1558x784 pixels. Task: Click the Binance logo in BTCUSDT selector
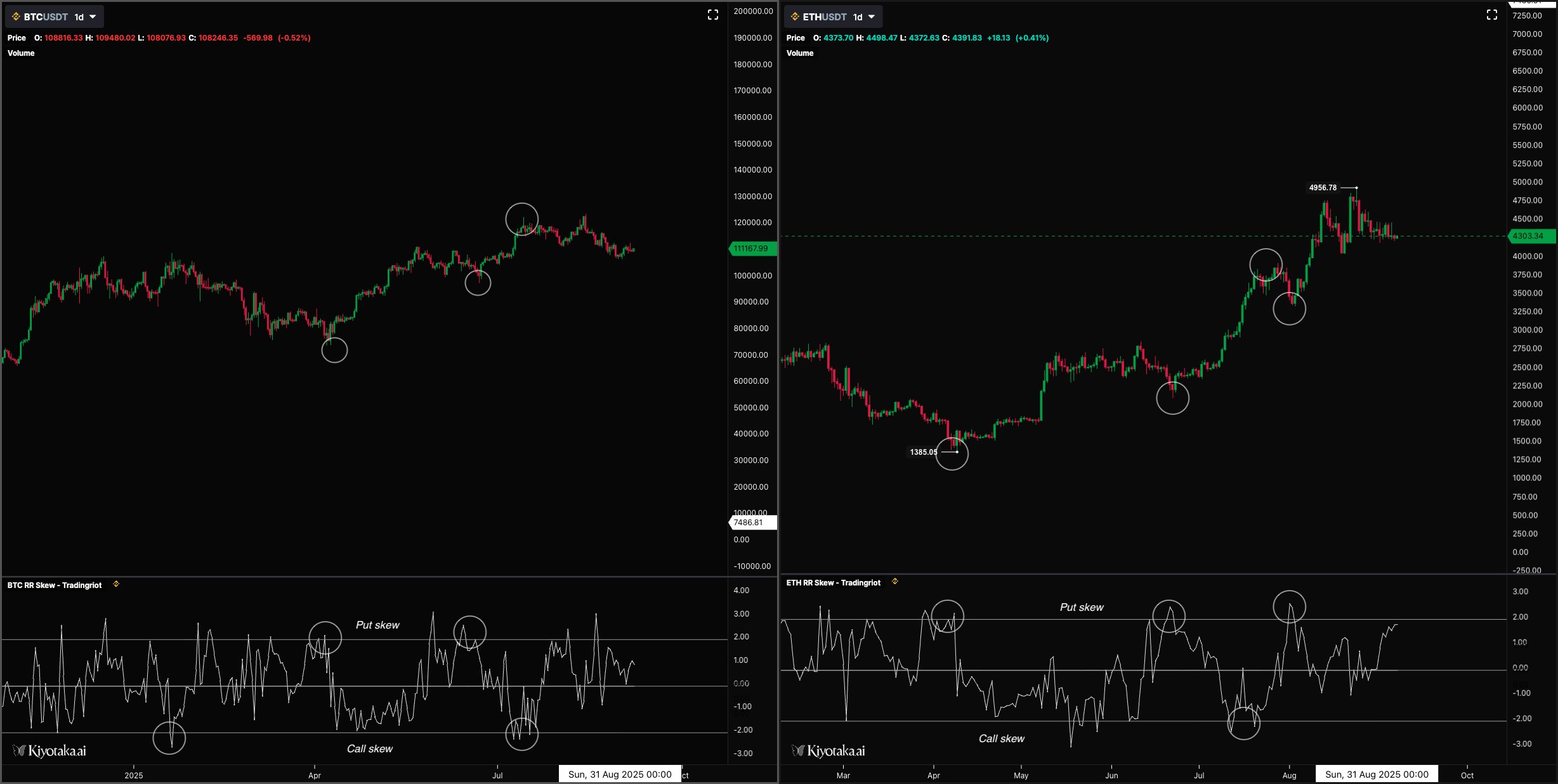pos(16,16)
